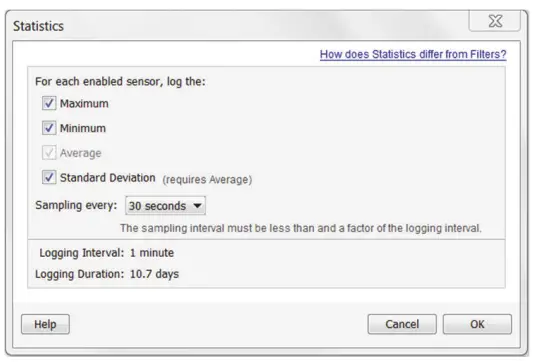Click the 'Maximum' label text
Screen dimensions: 537x362
point(84,103)
